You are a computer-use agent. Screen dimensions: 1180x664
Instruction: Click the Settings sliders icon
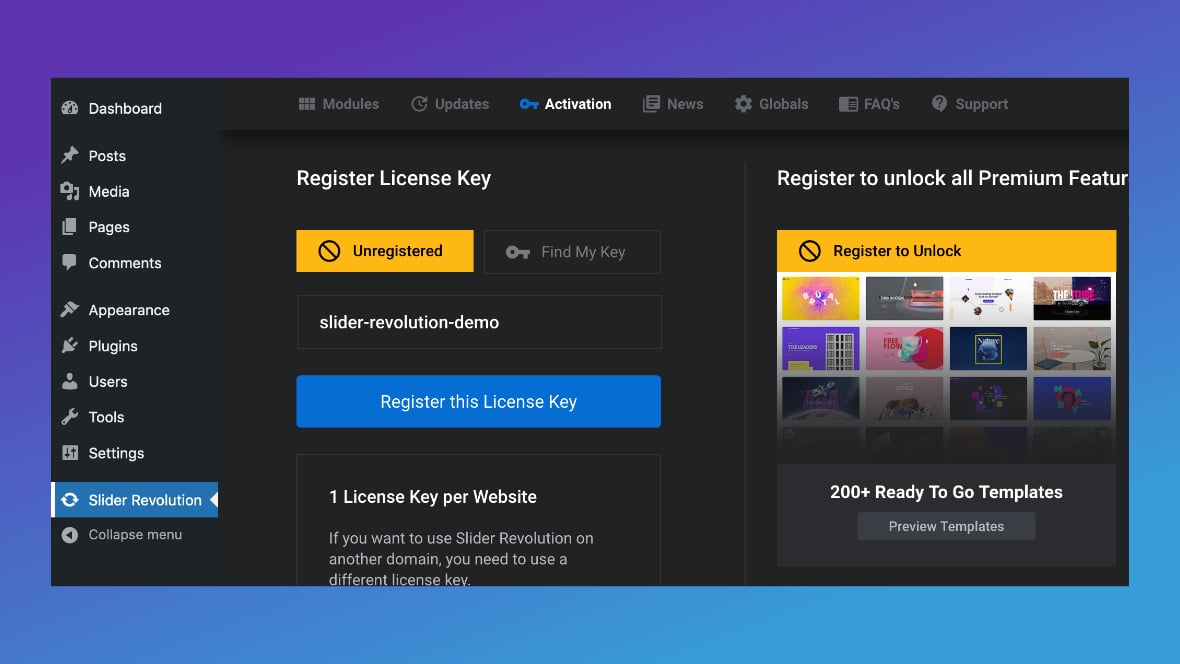[x=70, y=452]
